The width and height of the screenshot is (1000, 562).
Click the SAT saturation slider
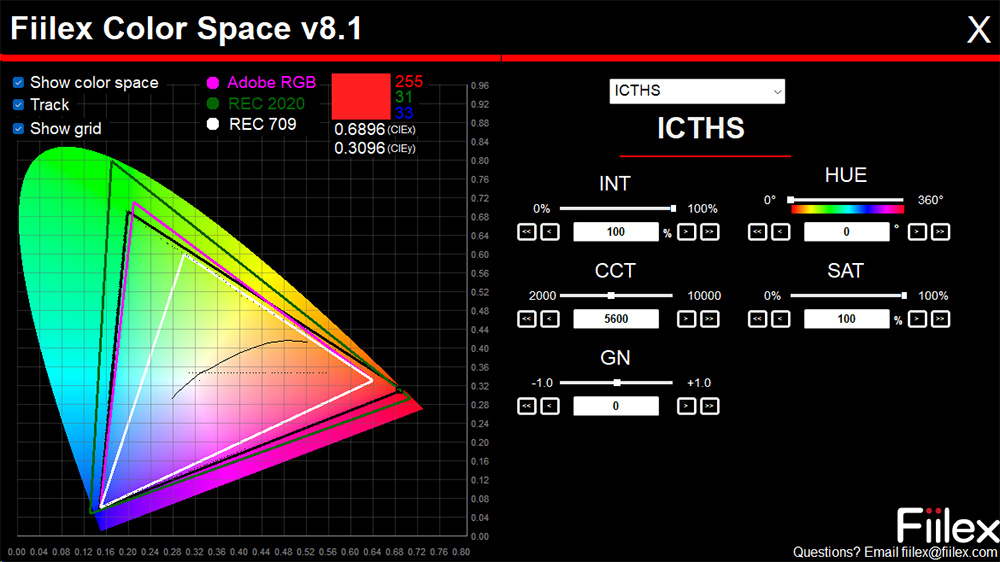click(x=849, y=296)
